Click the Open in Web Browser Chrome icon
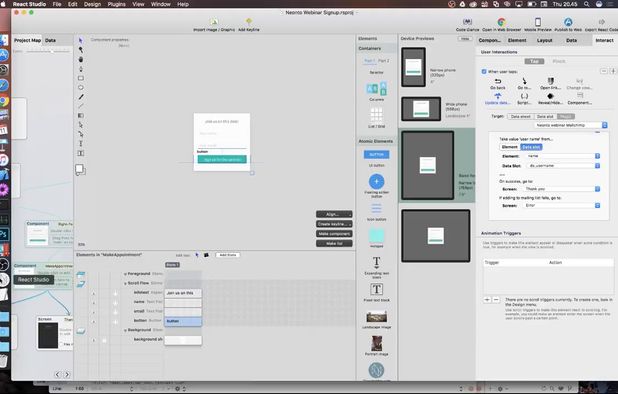Image resolution: width=618 pixels, height=394 pixels. (501, 22)
